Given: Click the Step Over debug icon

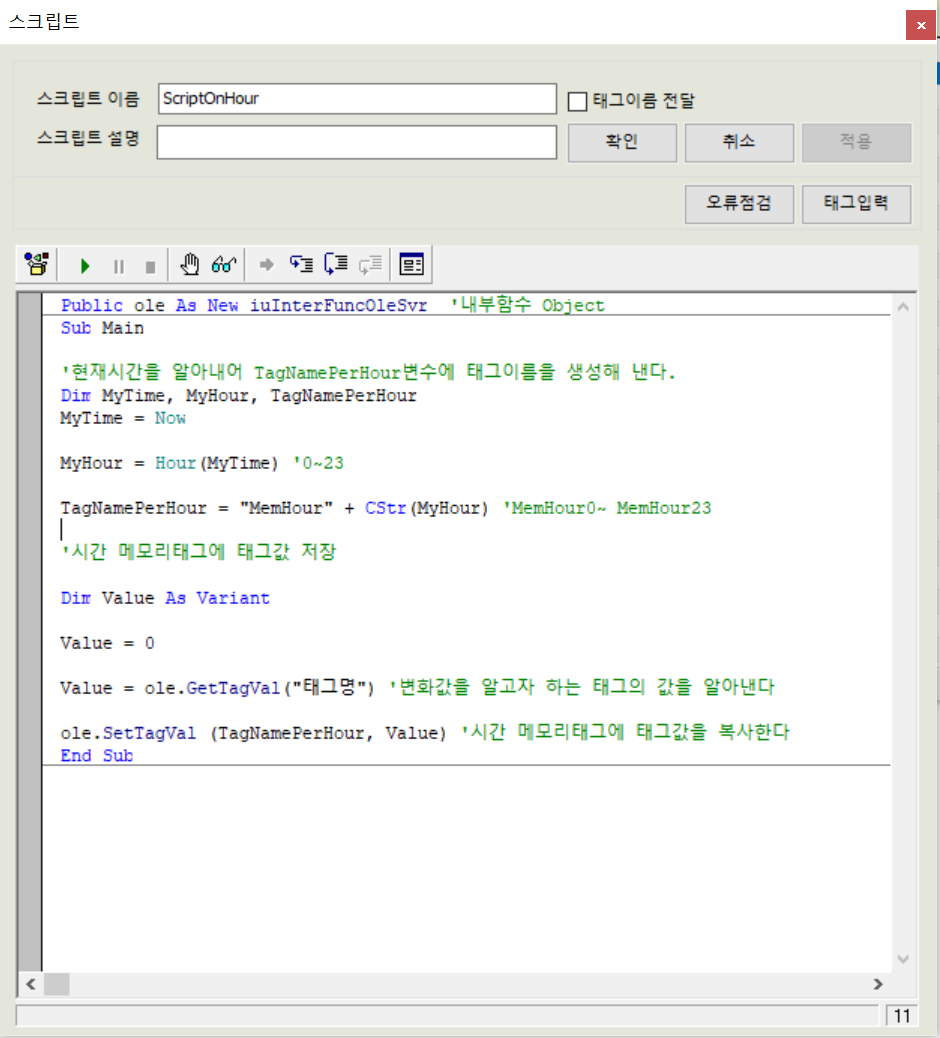Looking at the screenshot, I should pos(335,265).
